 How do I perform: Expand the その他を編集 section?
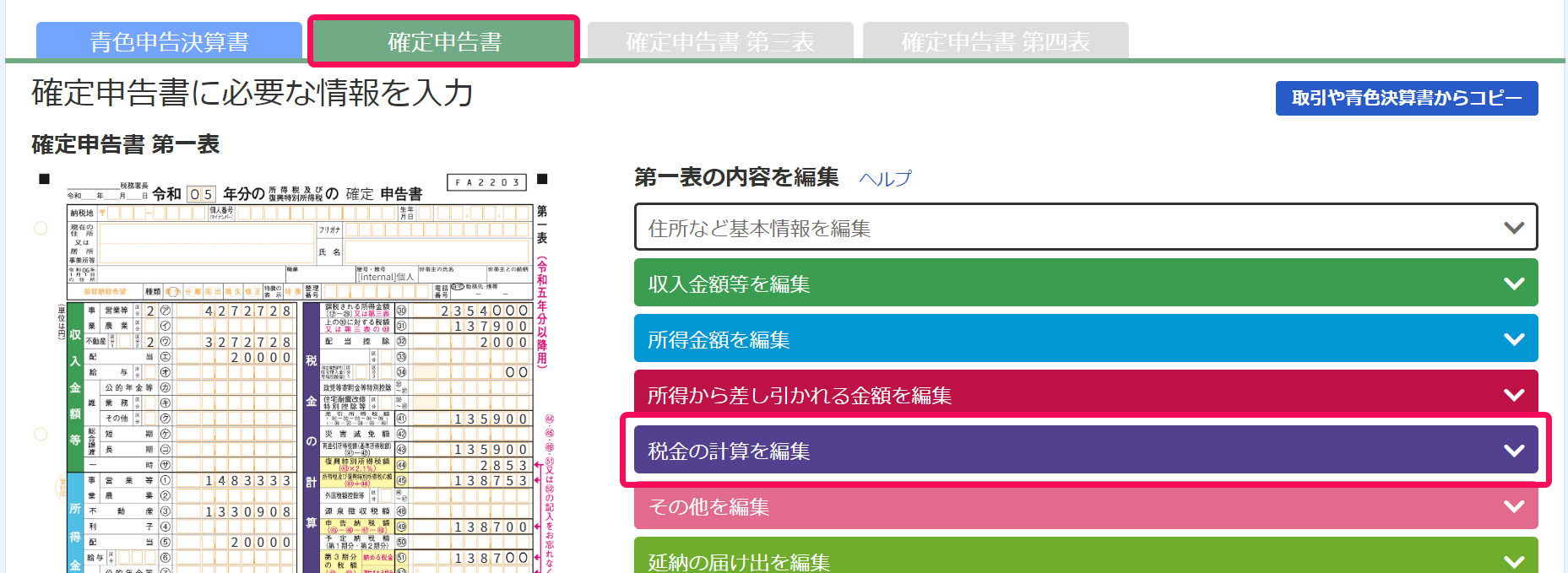pos(1086,505)
